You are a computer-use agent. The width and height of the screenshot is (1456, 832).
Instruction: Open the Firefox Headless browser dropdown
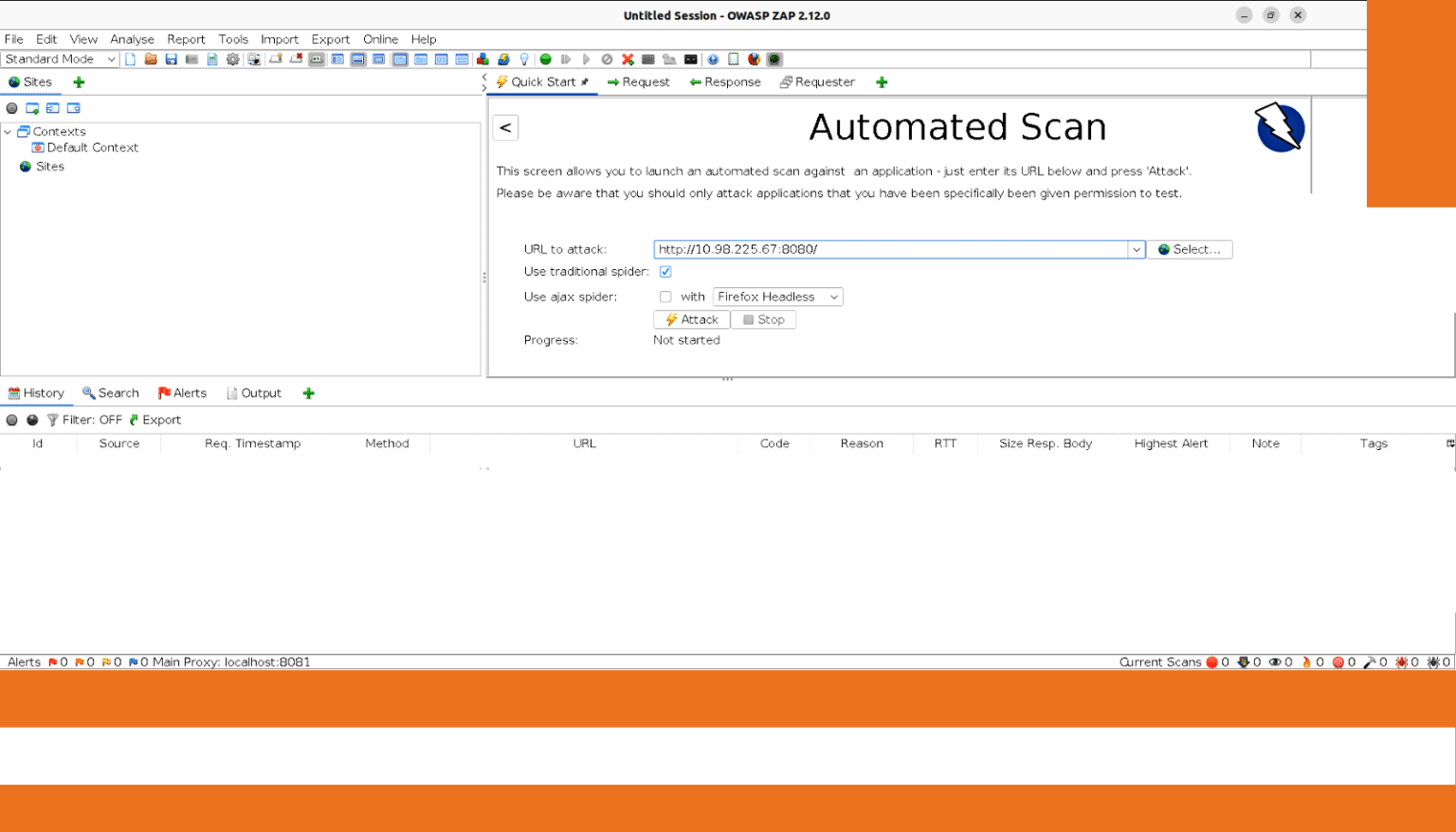(777, 297)
